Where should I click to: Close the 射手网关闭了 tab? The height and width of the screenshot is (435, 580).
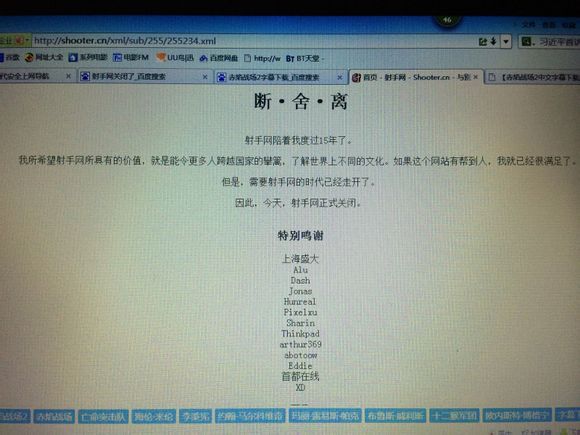[205, 77]
